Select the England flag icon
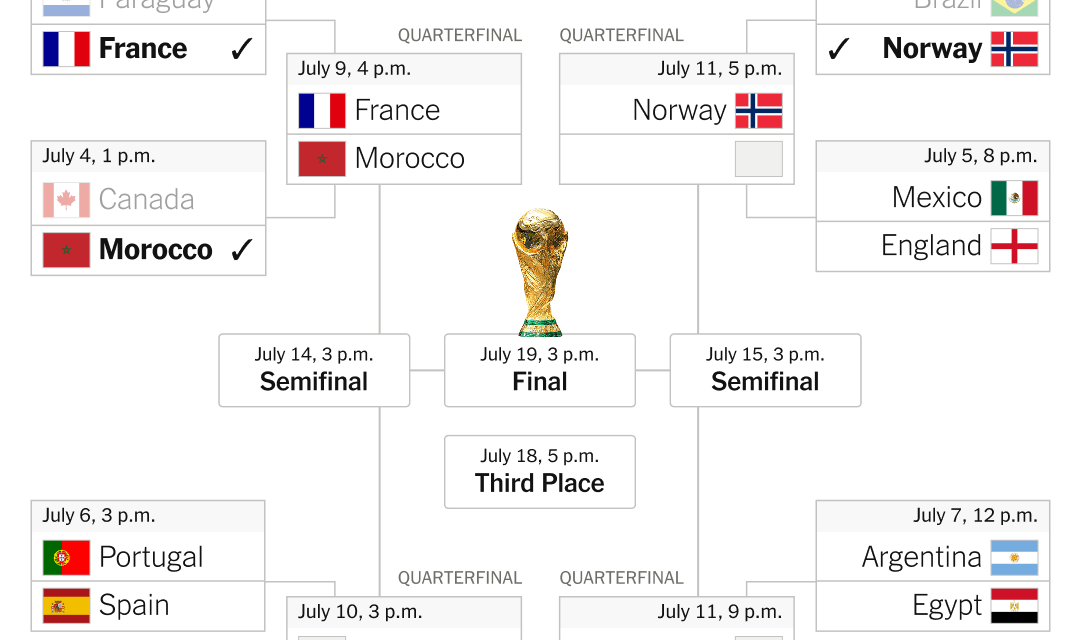Image resolution: width=1080 pixels, height=640 pixels. (1015, 246)
